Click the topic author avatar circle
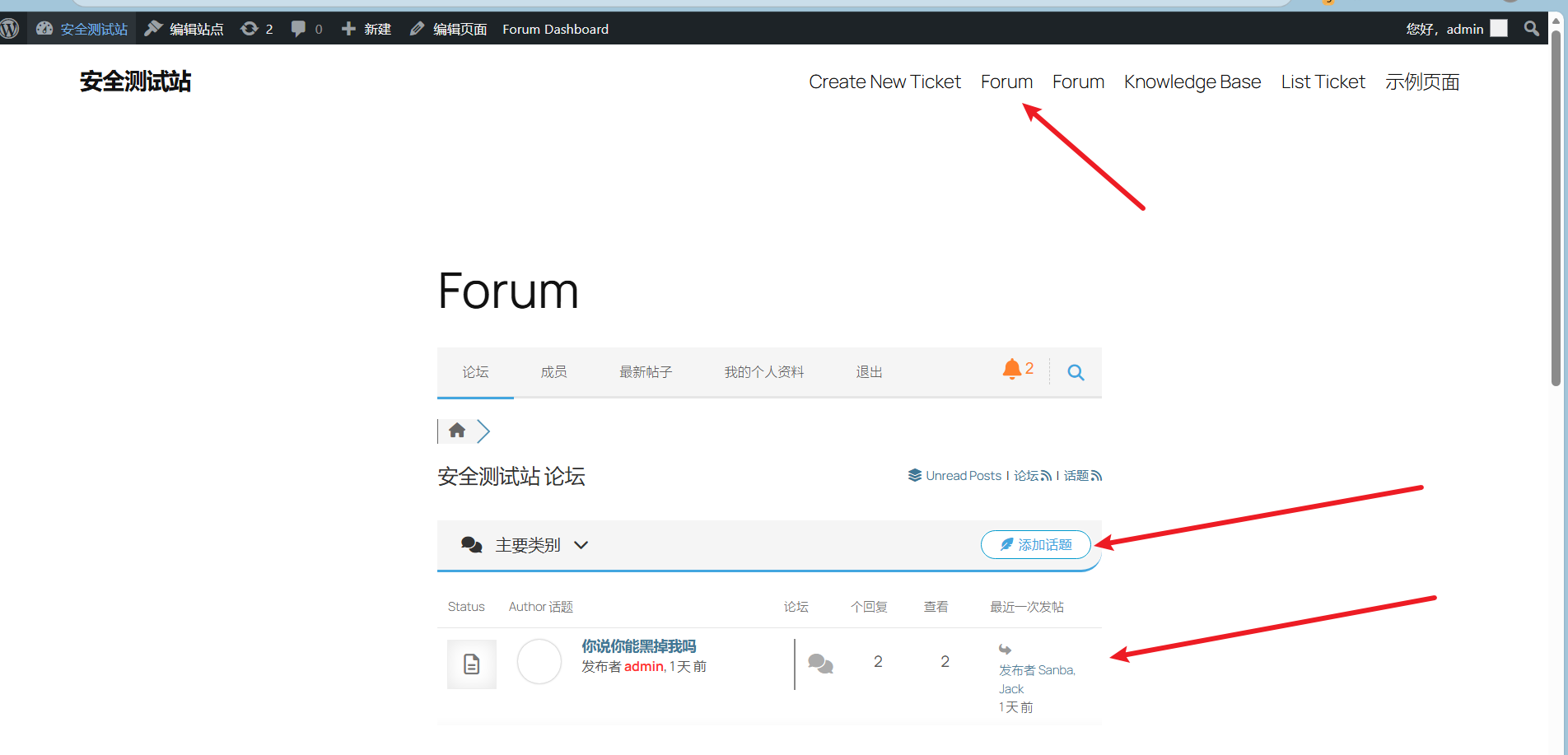1568x755 pixels. [x=539, y=661]
